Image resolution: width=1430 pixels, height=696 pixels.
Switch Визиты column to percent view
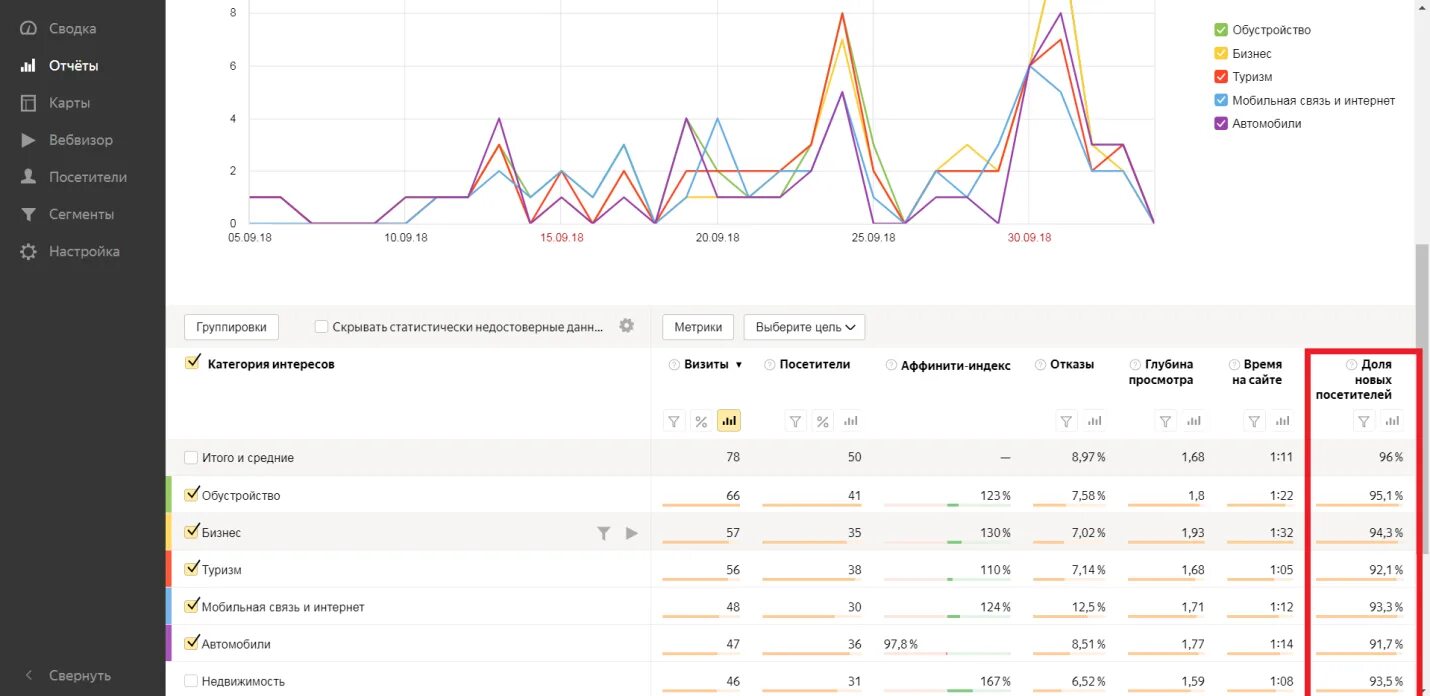[701, 421]
